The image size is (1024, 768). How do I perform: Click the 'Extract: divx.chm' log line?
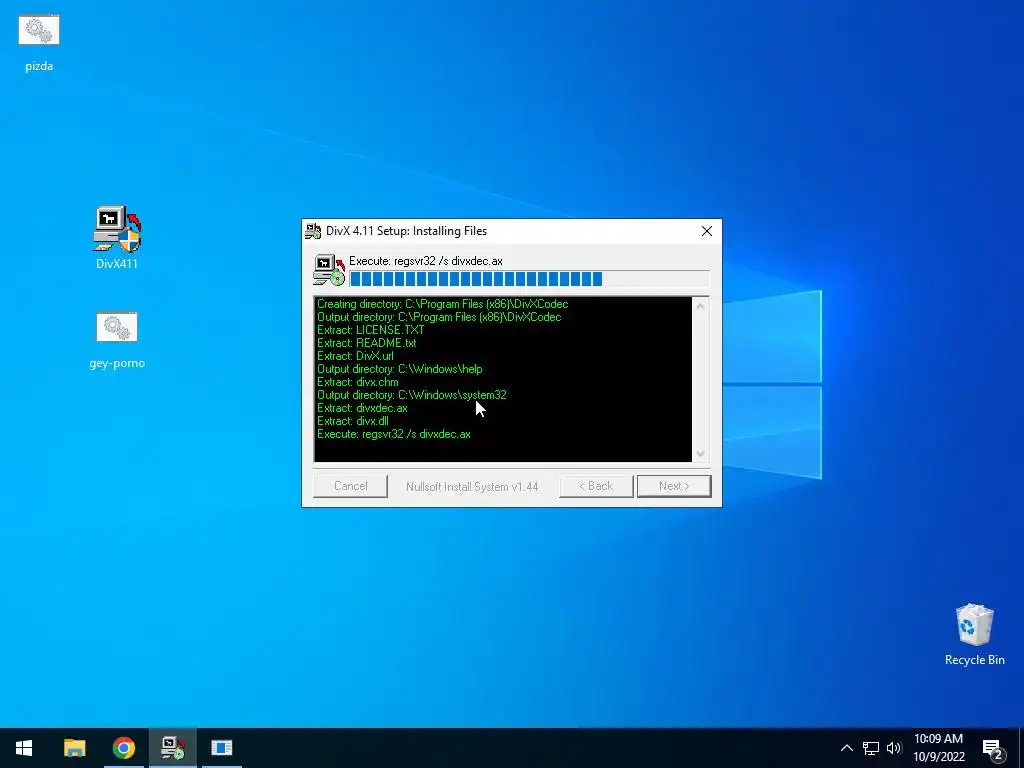(x=358, y=382)
